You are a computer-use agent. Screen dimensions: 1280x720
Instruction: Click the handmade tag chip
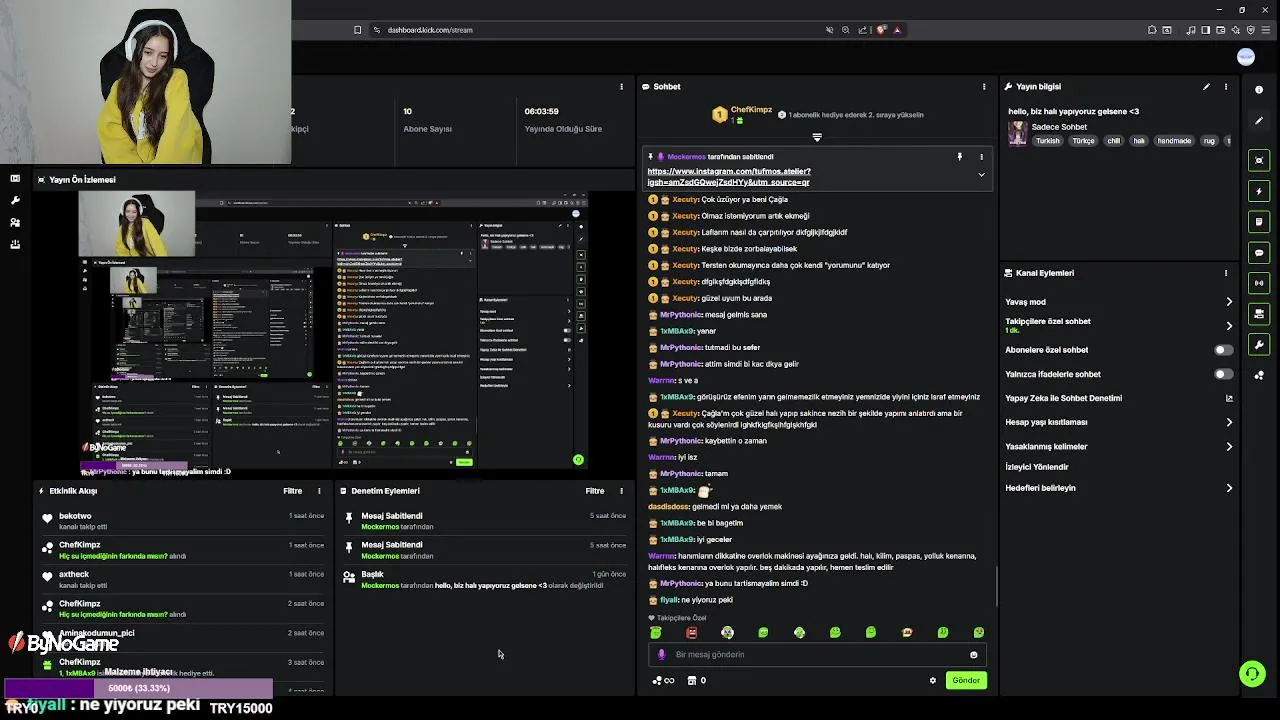pyautogui.click(x=1174, y=141)
